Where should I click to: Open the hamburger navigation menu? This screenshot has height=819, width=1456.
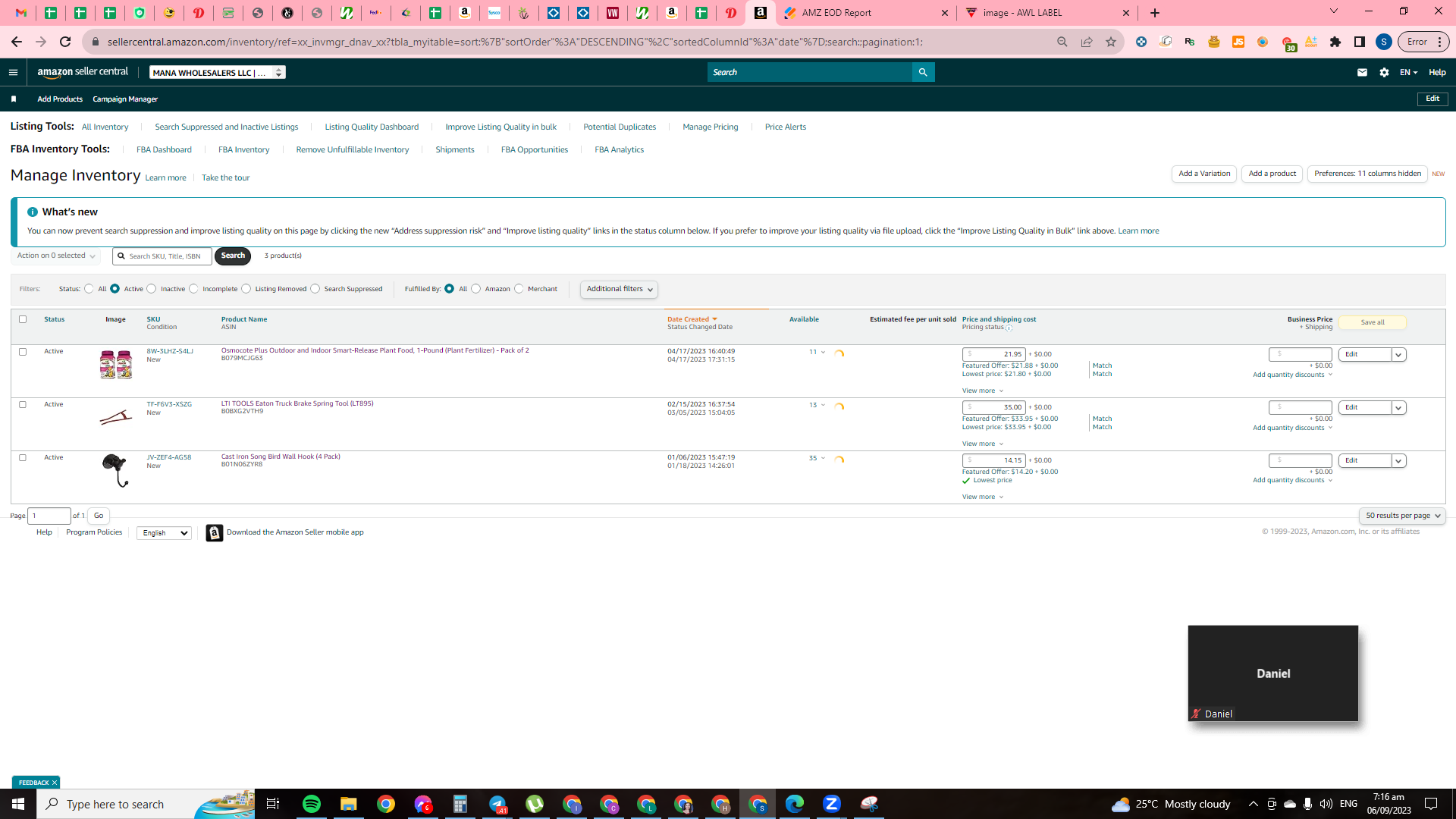tap(13, 73)
